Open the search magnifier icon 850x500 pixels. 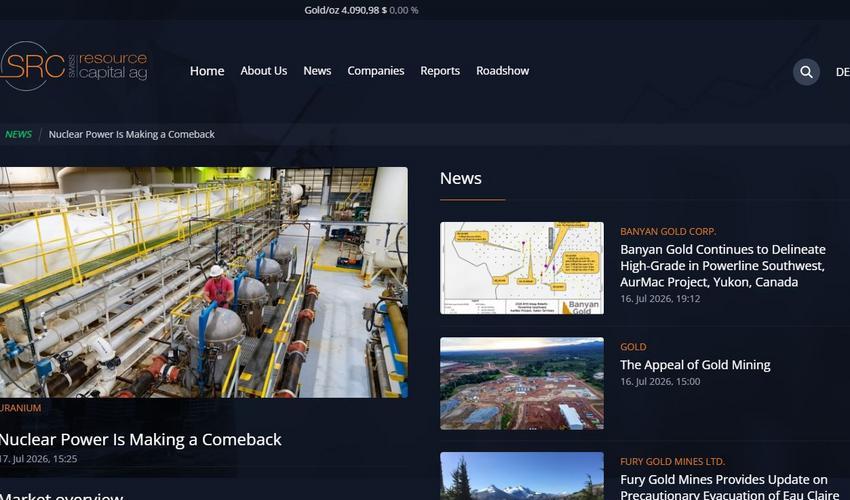806,72
